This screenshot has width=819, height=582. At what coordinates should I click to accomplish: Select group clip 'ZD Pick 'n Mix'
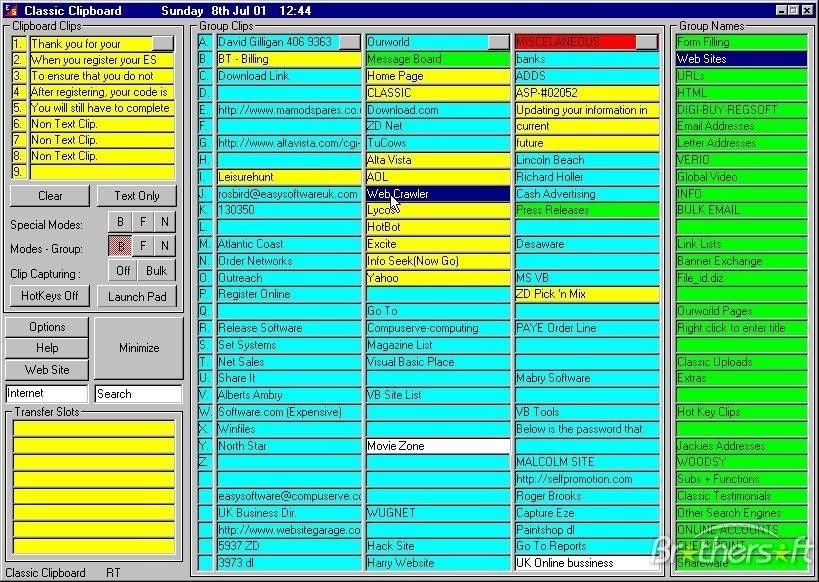pos(587,294)
